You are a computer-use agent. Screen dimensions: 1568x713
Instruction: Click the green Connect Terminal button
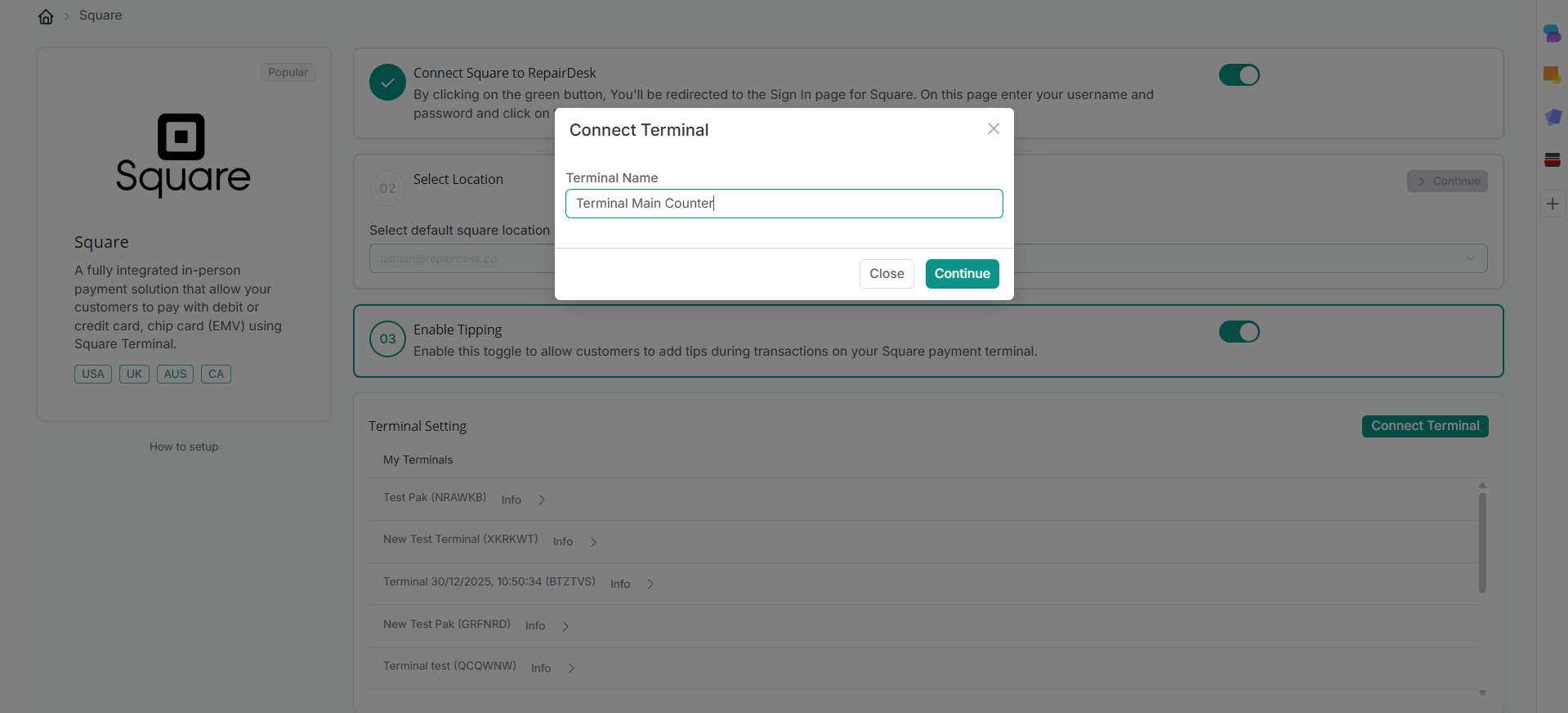click(1424, 426)
